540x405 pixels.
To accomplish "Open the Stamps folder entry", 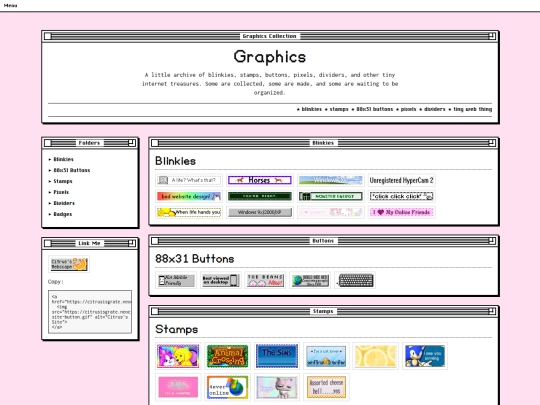I will (63, 181).
